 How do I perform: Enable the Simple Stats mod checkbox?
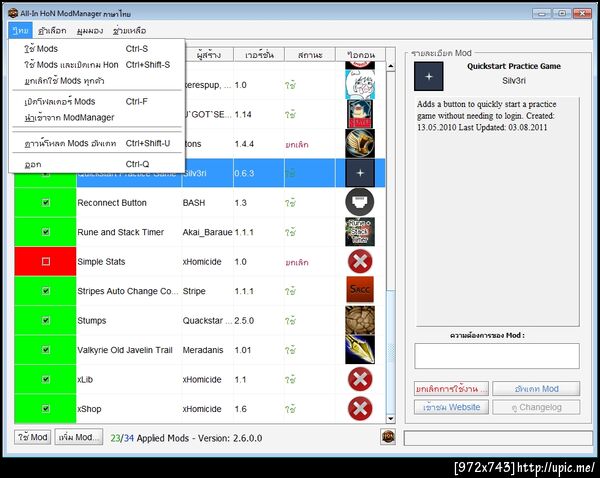pos(46,261)
